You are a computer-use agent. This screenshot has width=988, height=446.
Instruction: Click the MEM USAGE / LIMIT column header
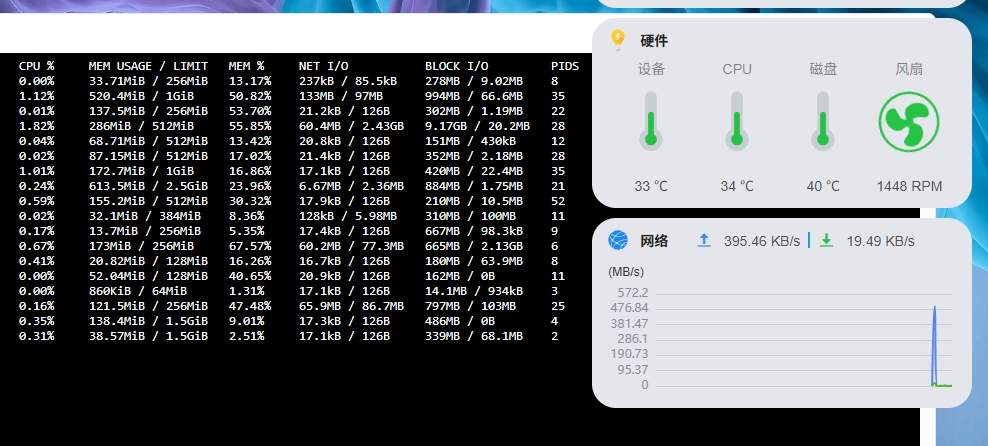pos(148,66)
